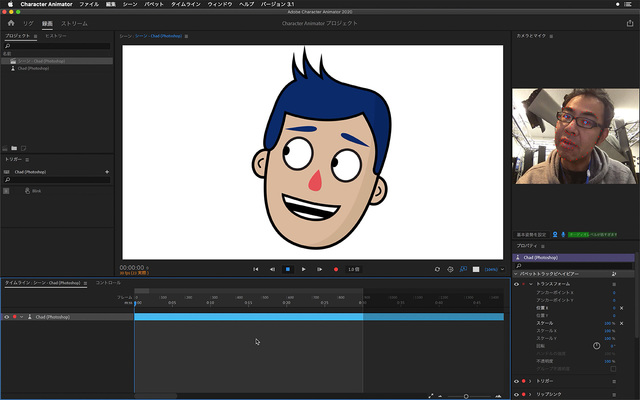Toggle the microphone input icon
640x400 pixels.
[562, 235]
